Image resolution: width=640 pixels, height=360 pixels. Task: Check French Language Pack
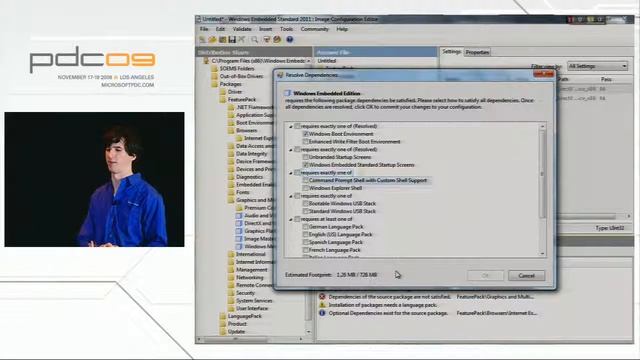coord(305,250)
